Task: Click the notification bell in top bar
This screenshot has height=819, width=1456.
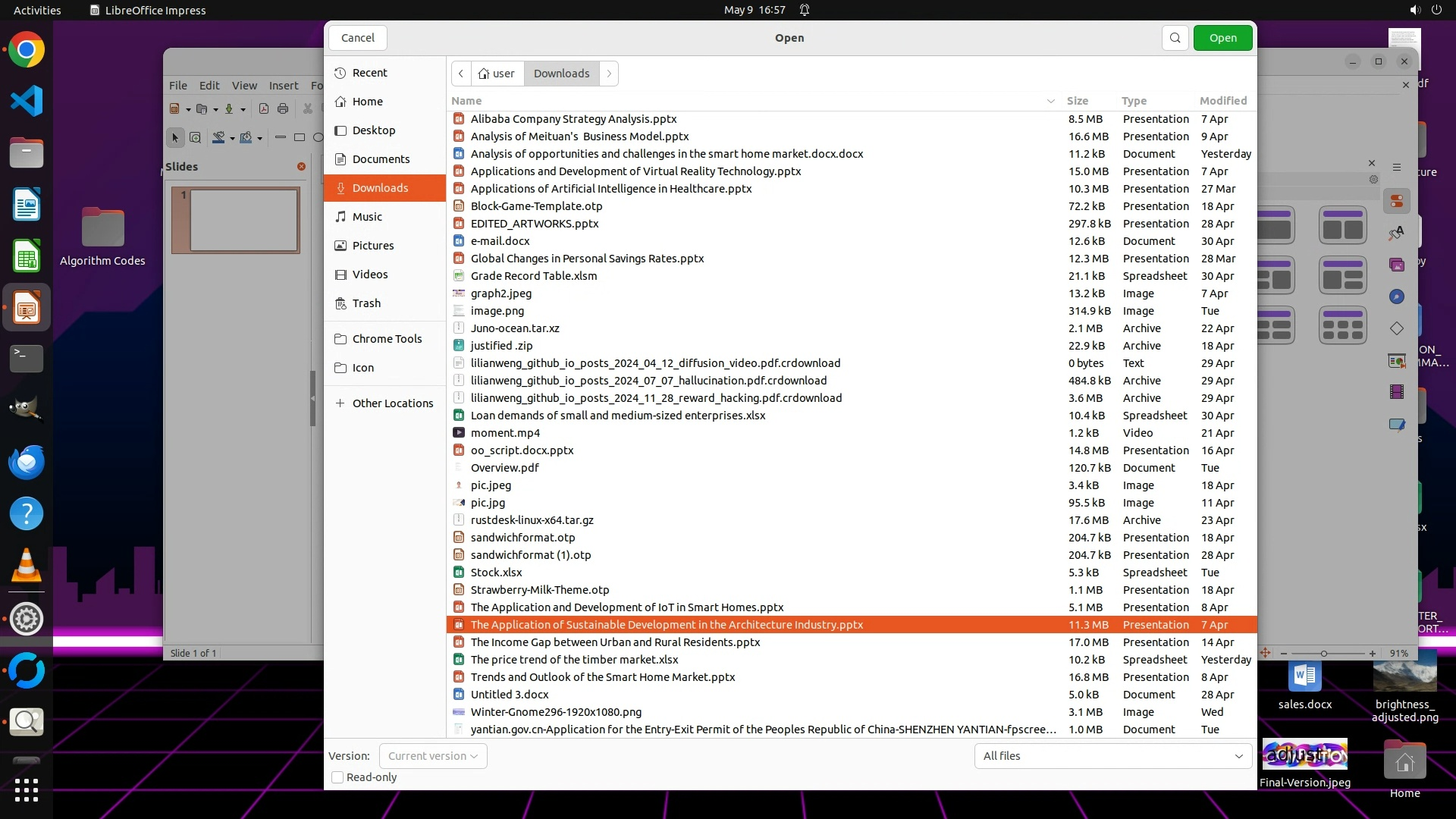Action: pyautogui.click(x=805, y=10)
